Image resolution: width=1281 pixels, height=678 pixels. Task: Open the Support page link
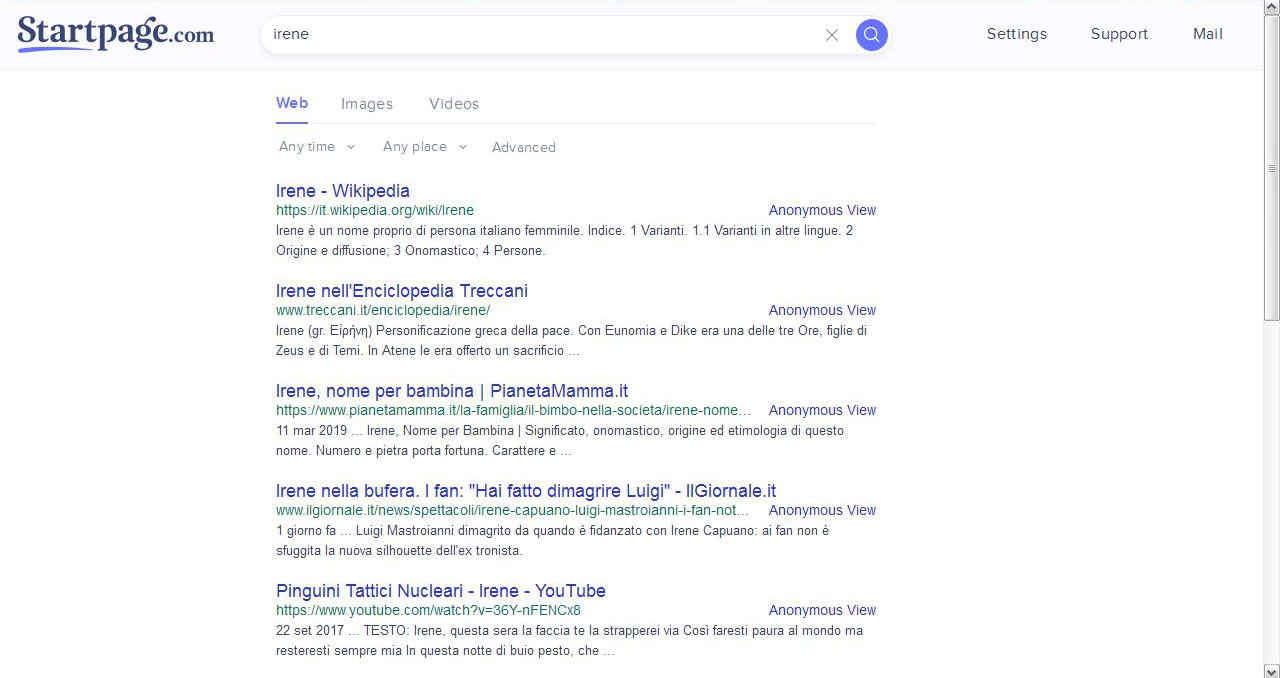(1119, 34)
